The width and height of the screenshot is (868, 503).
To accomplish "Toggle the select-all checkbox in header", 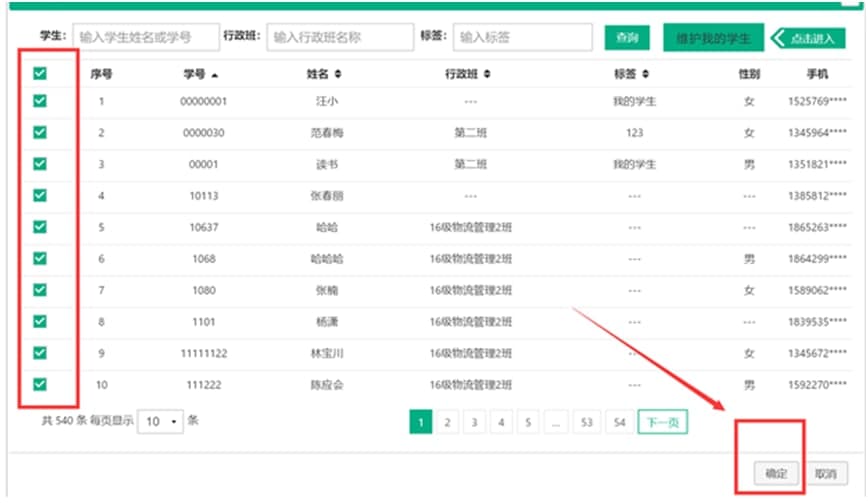I will point(40,73).
